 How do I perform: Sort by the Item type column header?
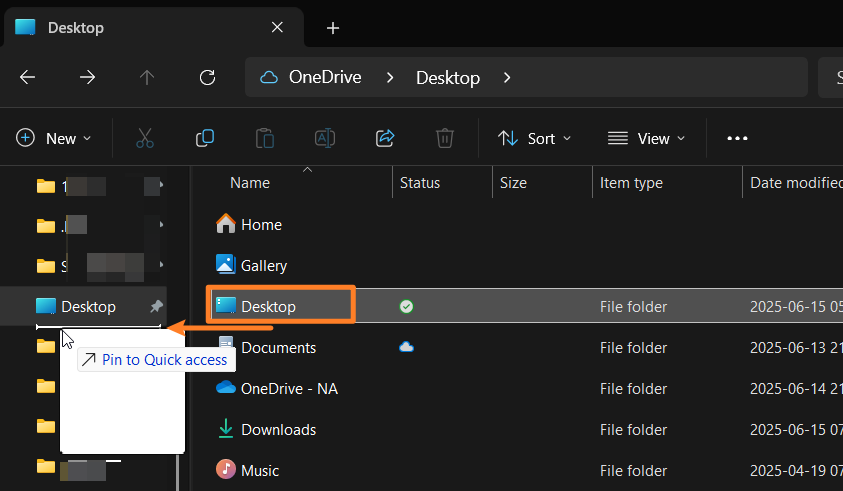[x=631, y=183]
